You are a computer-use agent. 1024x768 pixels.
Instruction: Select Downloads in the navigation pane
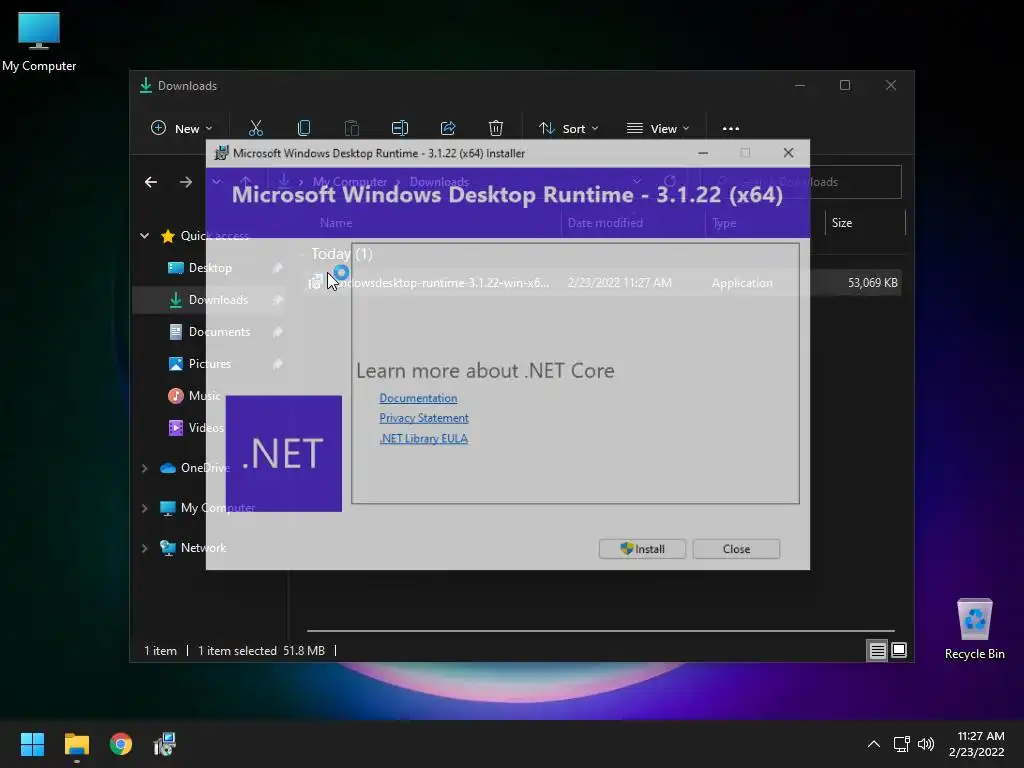[x=210, y=300]
